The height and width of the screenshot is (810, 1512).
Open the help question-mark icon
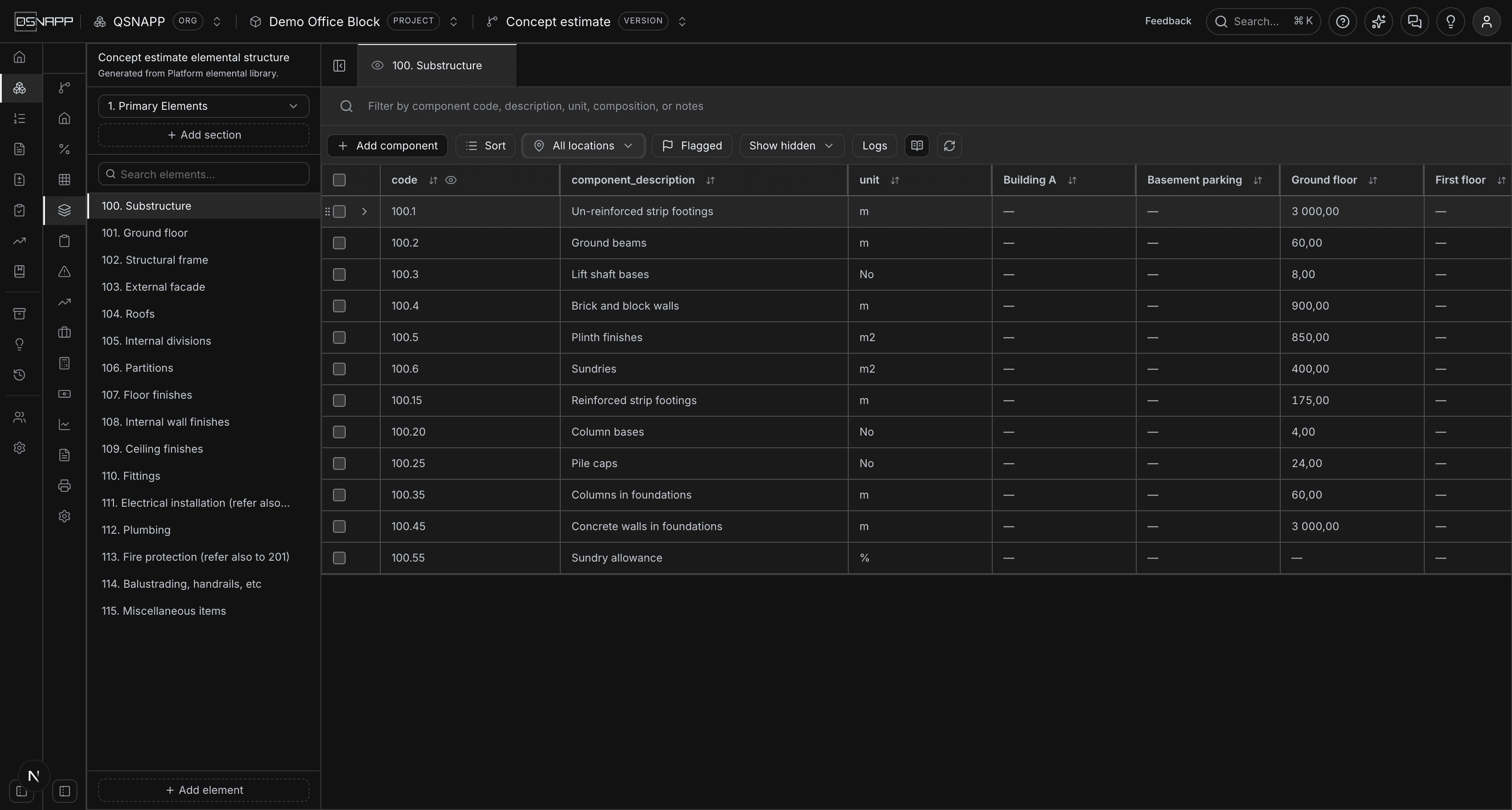pyautogui.click(x=1342, y=22)
